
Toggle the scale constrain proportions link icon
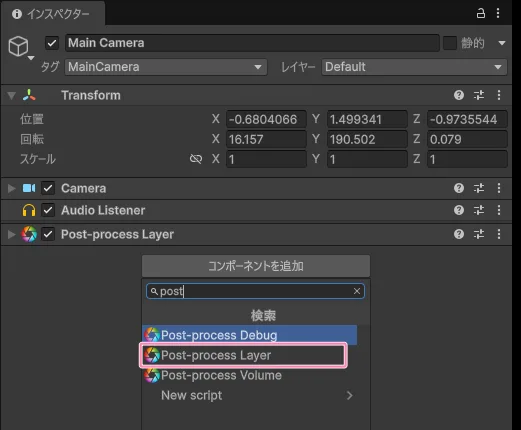click(x=196, y=159)
